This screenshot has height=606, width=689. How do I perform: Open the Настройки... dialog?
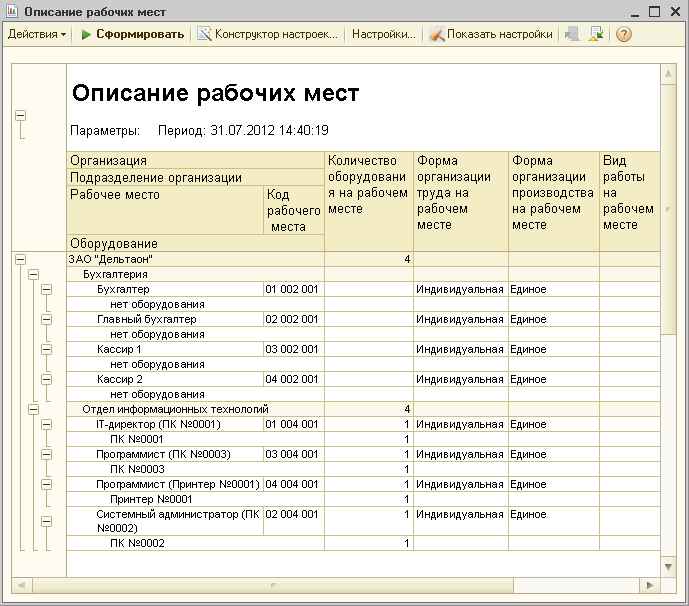pos(384,34)
